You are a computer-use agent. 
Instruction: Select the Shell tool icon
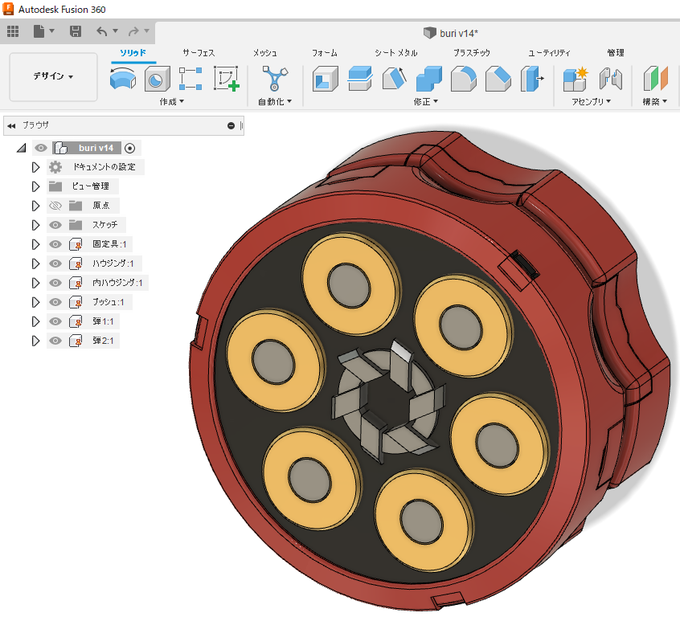(x=325, y=78)
